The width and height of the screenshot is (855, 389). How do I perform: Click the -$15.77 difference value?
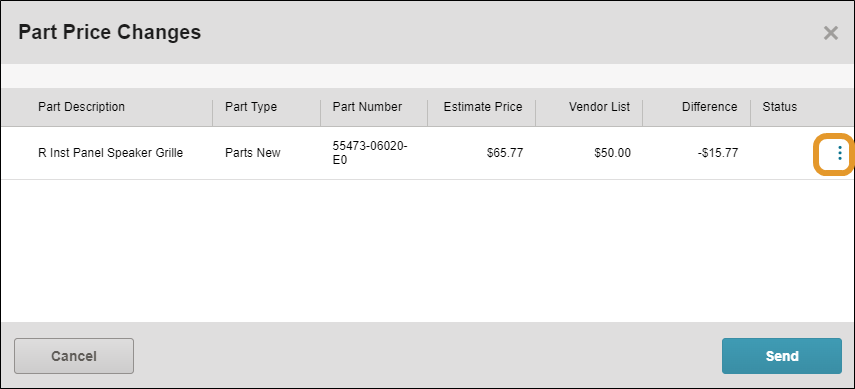coord(718,153)
